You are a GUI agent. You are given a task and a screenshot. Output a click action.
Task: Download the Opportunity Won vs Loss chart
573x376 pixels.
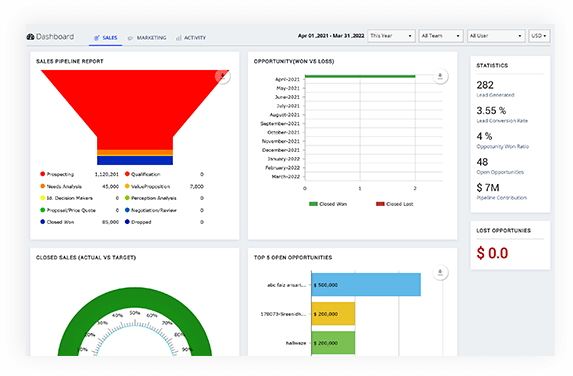pos(440,76)
